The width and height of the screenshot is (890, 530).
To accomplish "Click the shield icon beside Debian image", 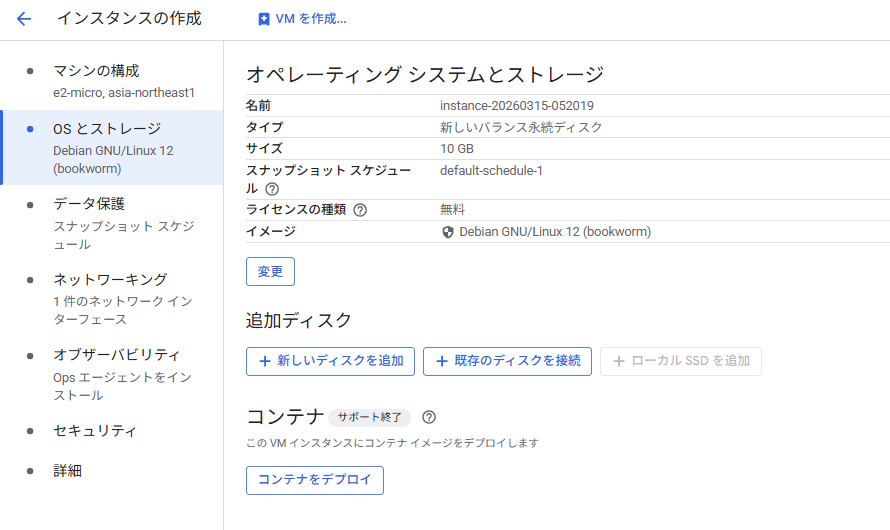I will 447,232.
